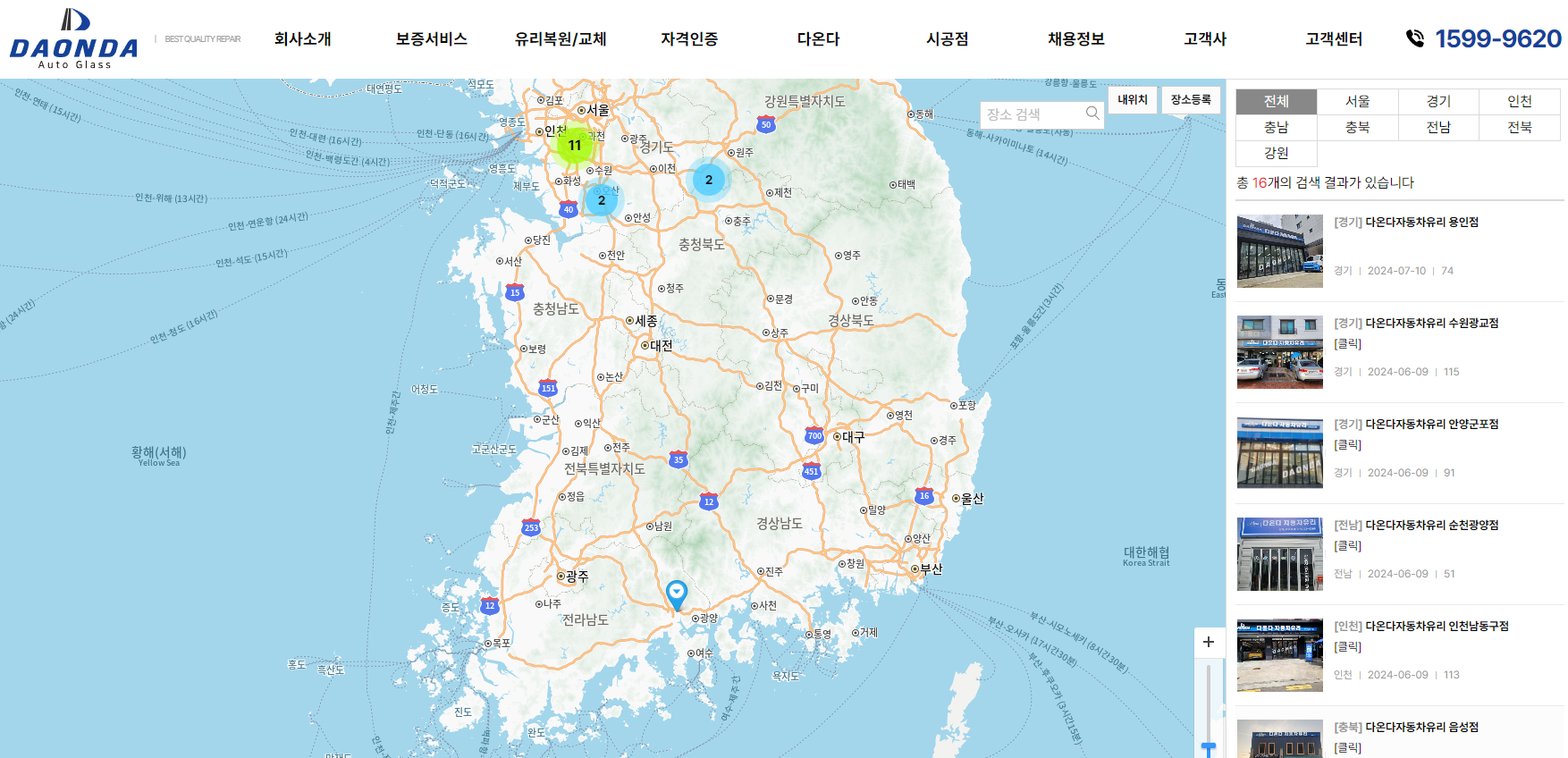
Task: Open the blue cluster marker near 원주
Action: [x=709, y=180]
